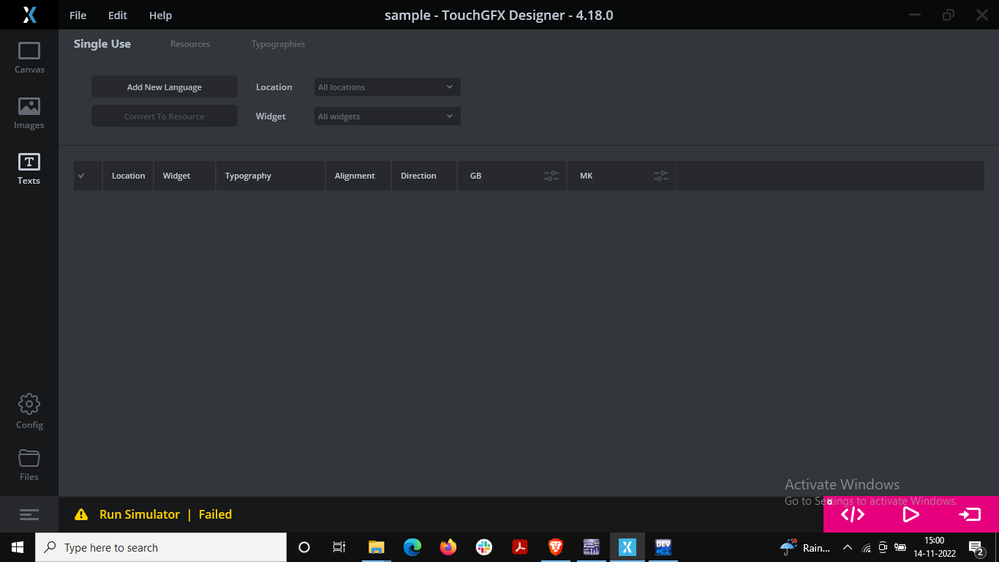Screen dimensions: 999x562
Task: Click the Failed status label
Action: (x=215, y=514)
